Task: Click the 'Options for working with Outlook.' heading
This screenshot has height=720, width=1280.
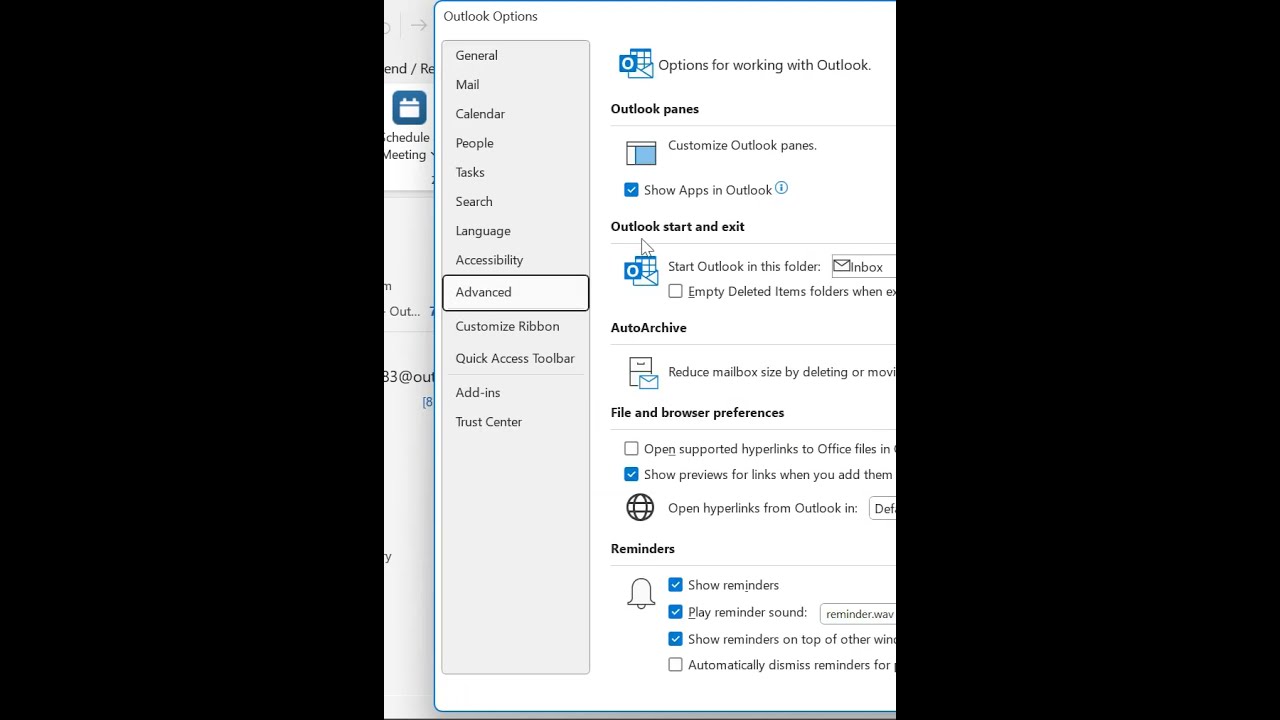Action: point(764,65)
